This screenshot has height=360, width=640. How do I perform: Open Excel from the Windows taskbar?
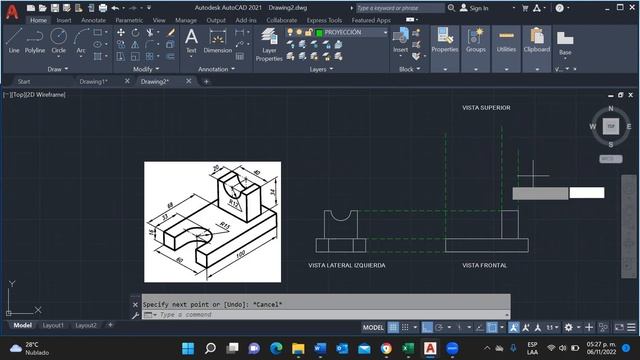click(407, 348)
